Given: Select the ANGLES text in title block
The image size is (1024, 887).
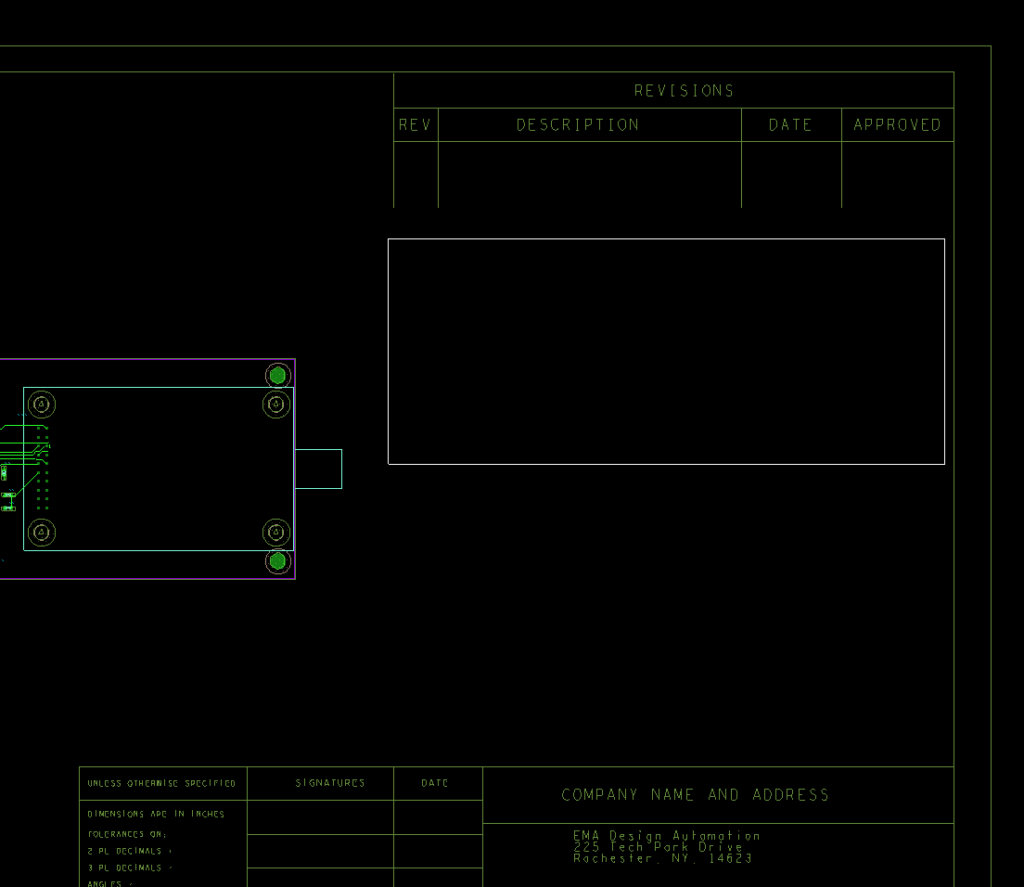Looking at the screenshot, I should (x=105, y=883).
